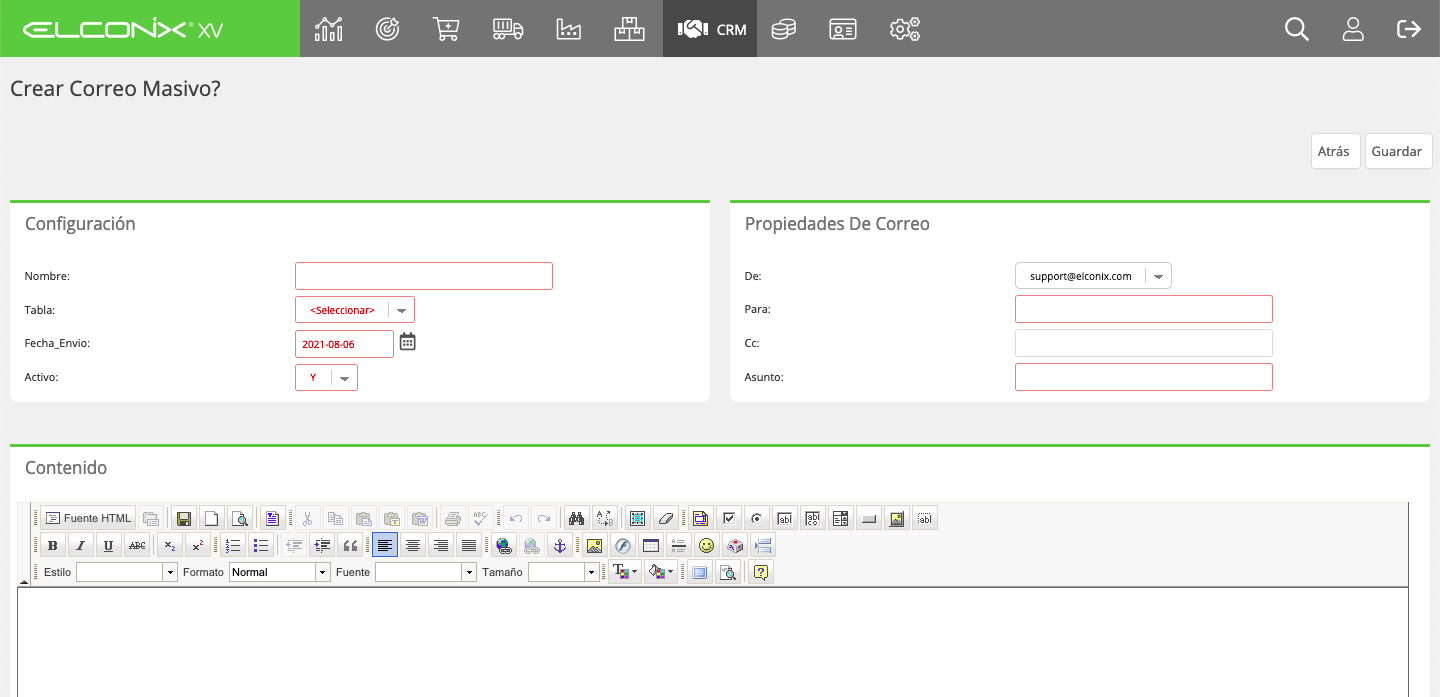Open the factory production module
This screenshot has height=697, width=1440.
click(568, 29)
